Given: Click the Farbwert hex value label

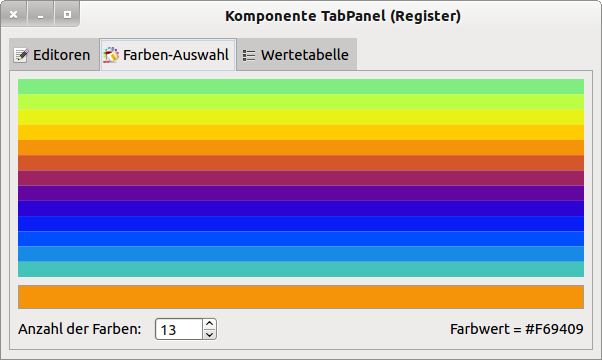Looking at the screenshot, I should tap(517, 329).
